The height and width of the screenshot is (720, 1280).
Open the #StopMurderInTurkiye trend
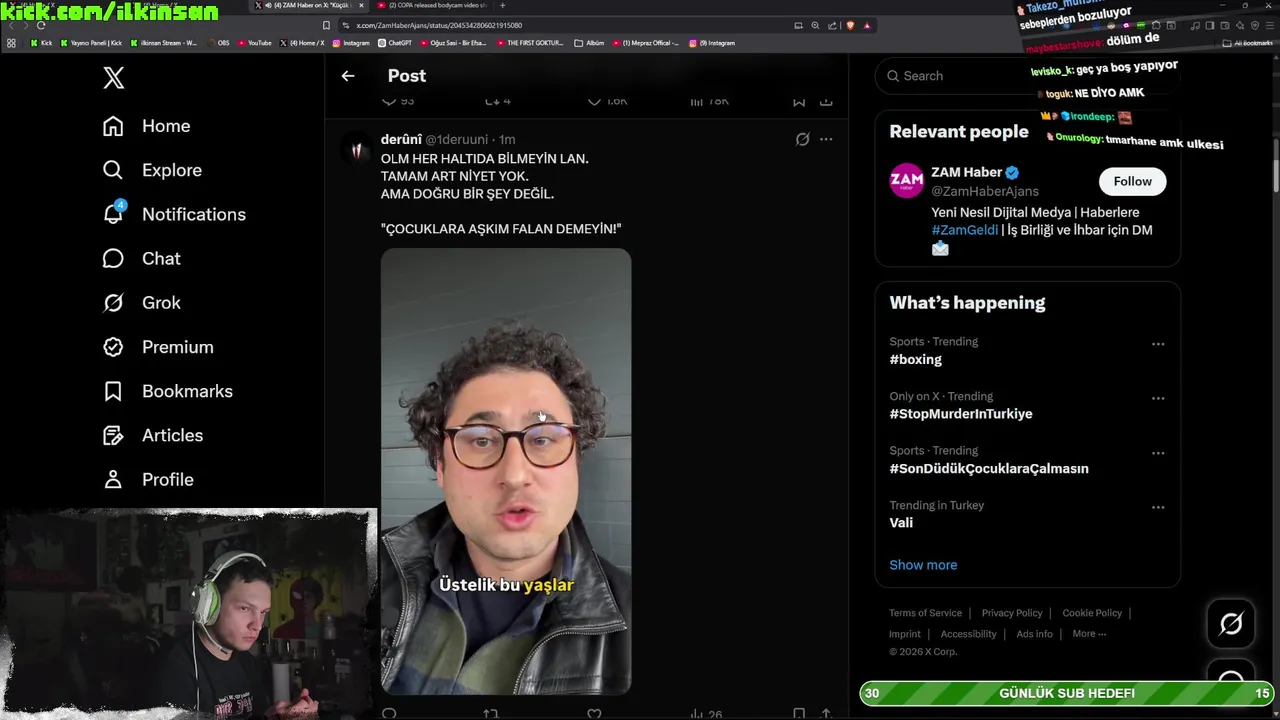tap(961, 414)
